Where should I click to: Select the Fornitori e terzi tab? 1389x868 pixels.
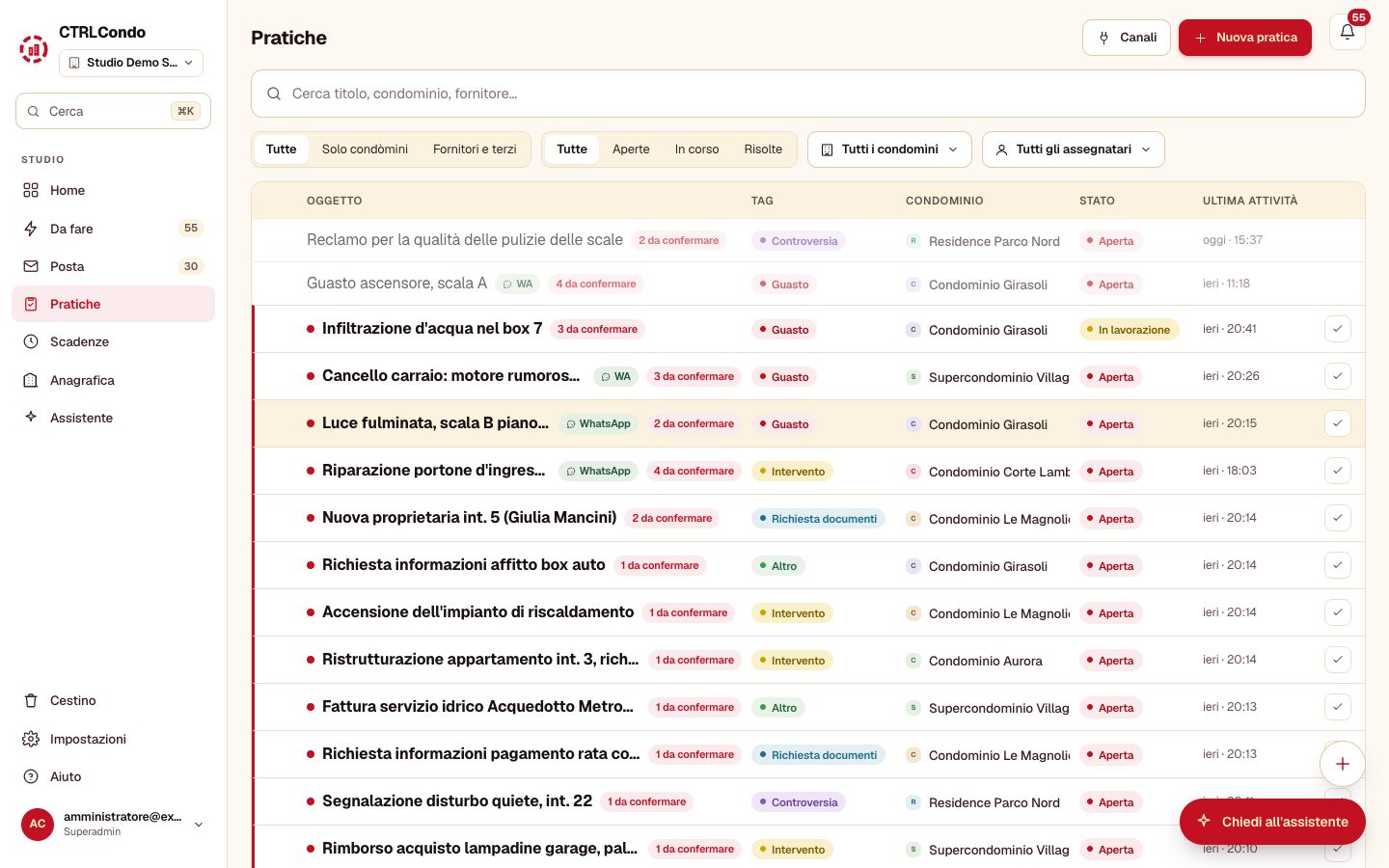pyautogui.click(x=475, y=149)
